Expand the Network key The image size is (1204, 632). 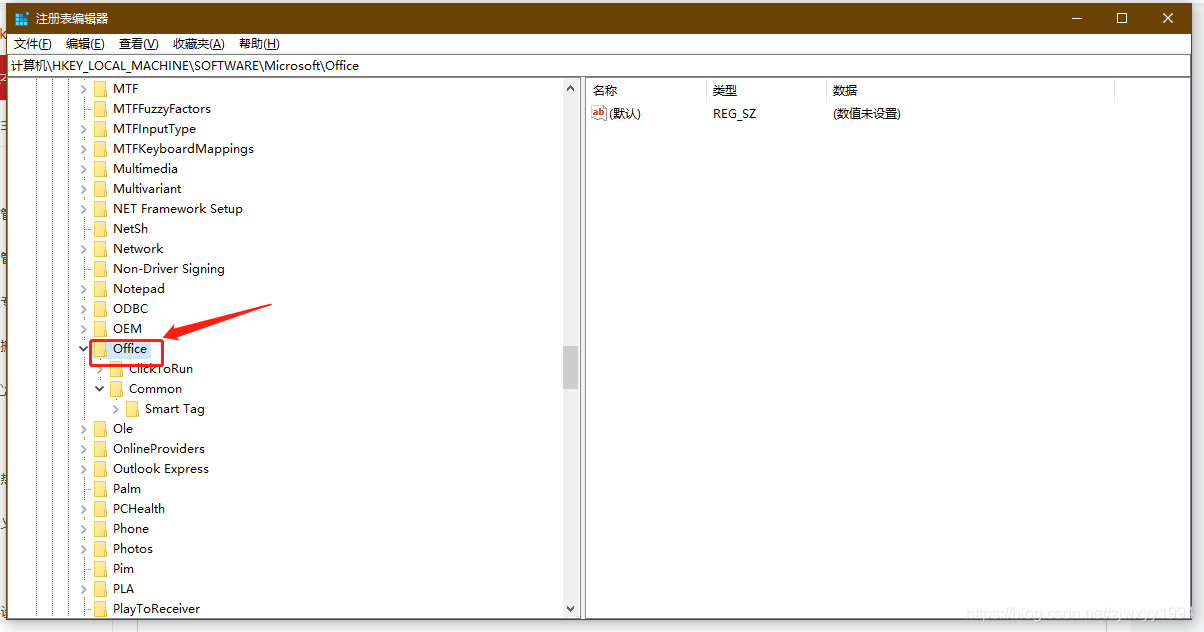[84, 249]
